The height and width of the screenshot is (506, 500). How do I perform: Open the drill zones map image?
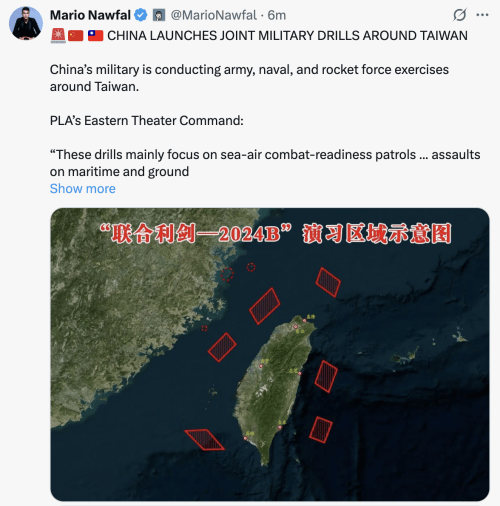[x=270, y=354]
